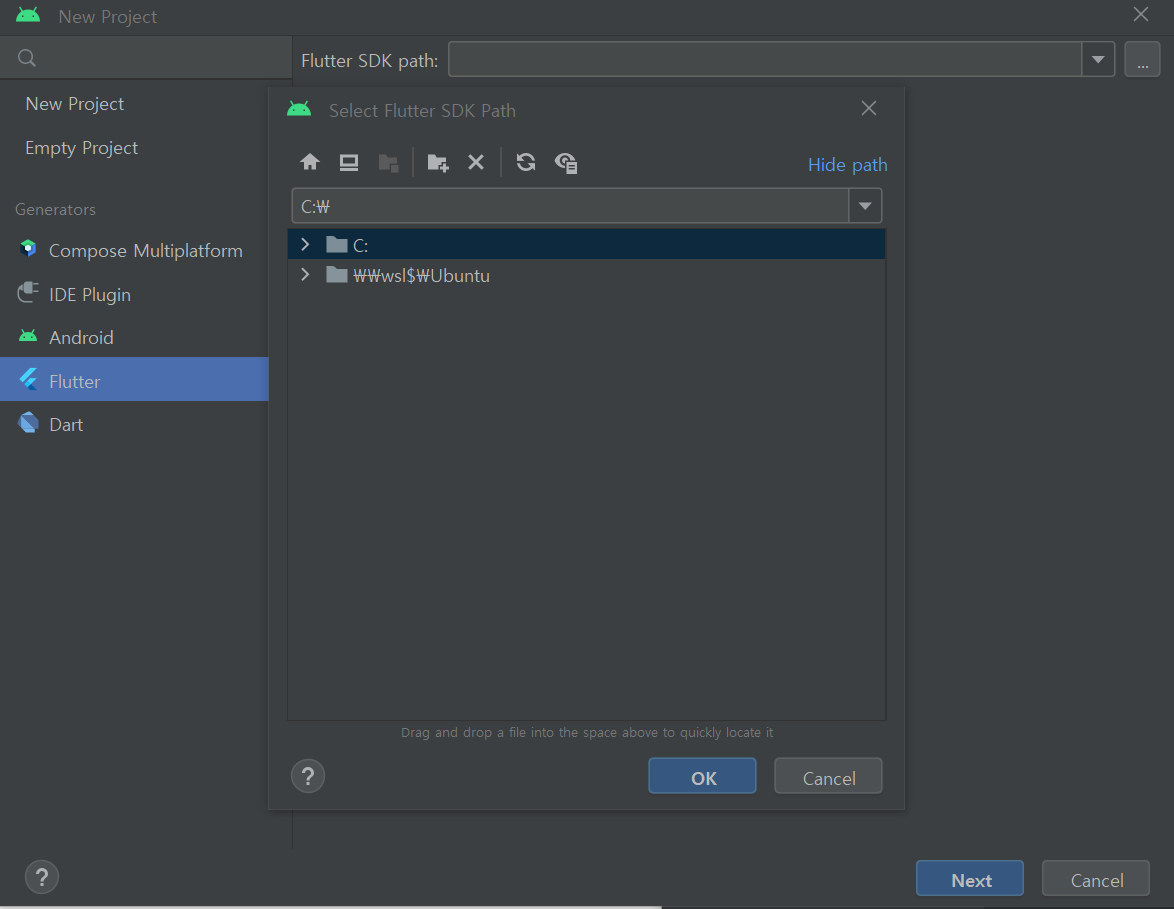This screenshot has width=1174, height=909.
Task: Open help in the New Project window
Action: tap(42, 877)
